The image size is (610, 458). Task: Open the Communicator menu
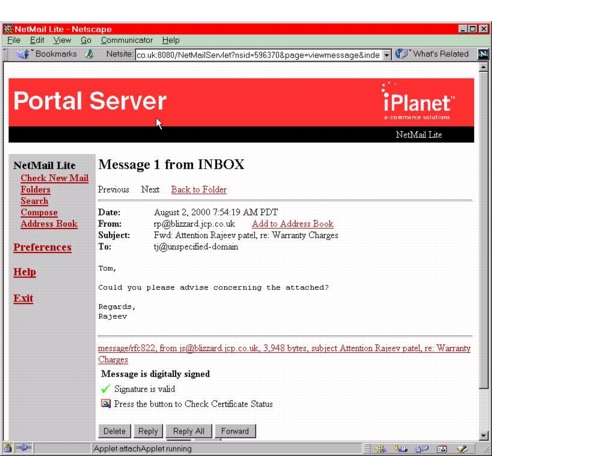tap(127, 40)
